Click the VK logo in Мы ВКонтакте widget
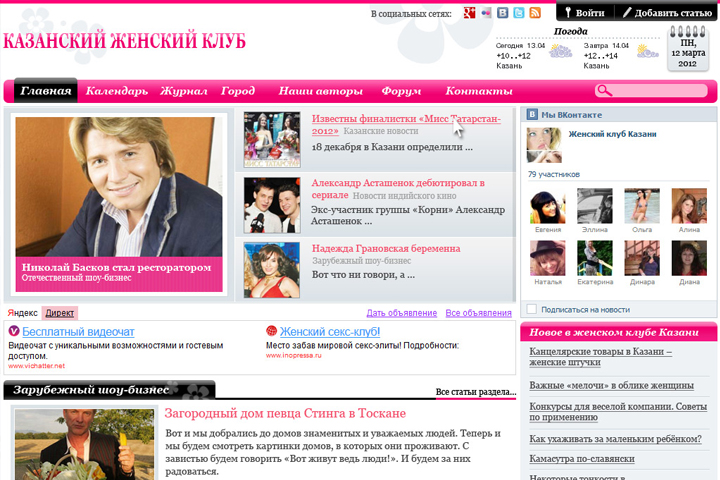This screenshot has height=480, width=720. (x=532, y=114)
